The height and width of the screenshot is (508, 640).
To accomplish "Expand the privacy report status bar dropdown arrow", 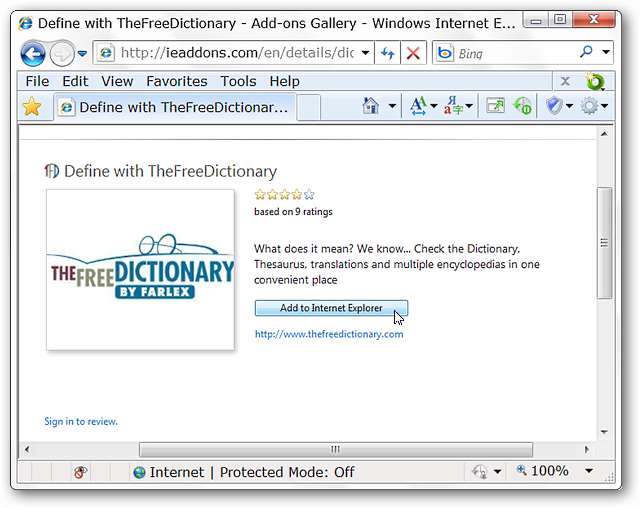I will coord(498,472).
